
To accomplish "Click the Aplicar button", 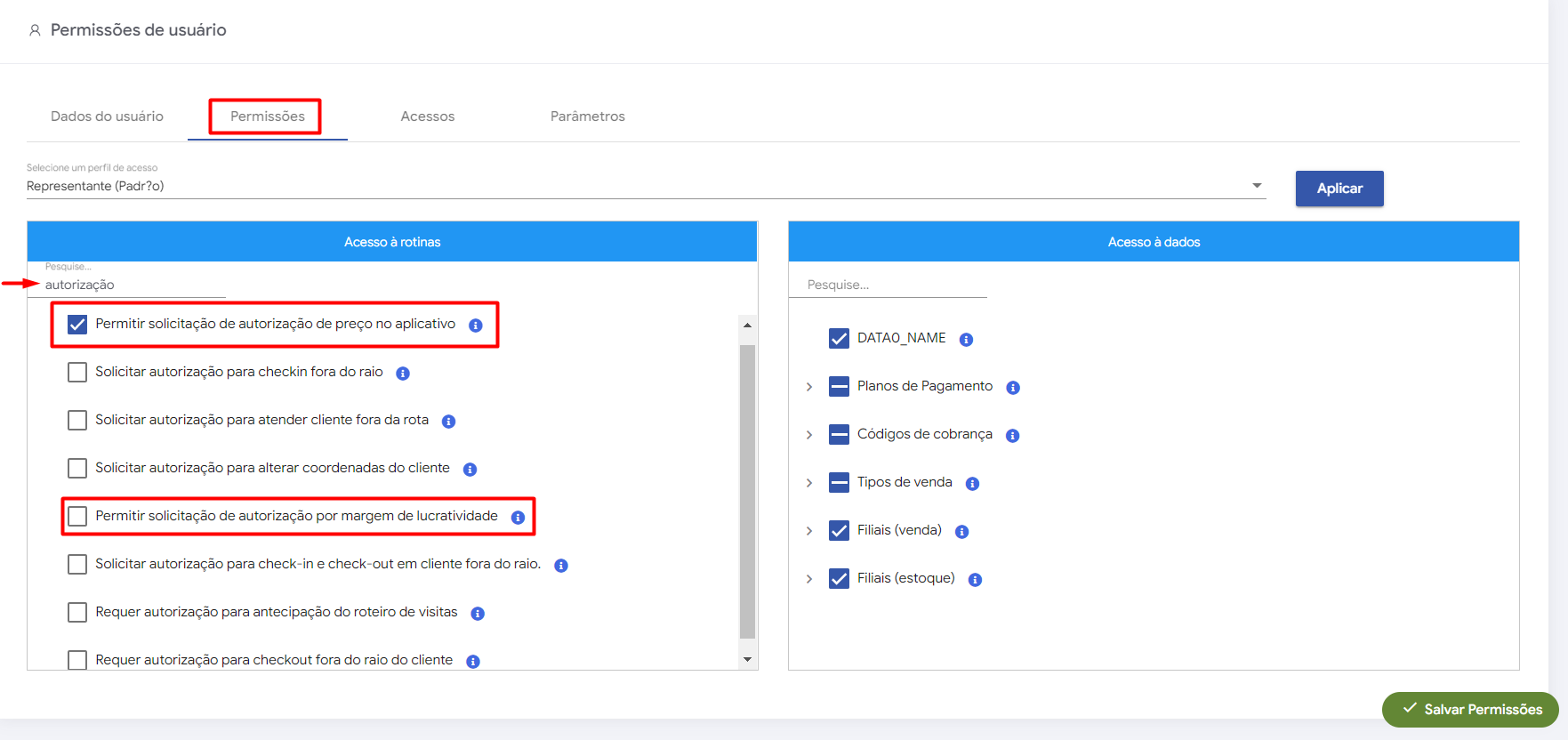I will pyautogui.click(x=1339, y=189).
